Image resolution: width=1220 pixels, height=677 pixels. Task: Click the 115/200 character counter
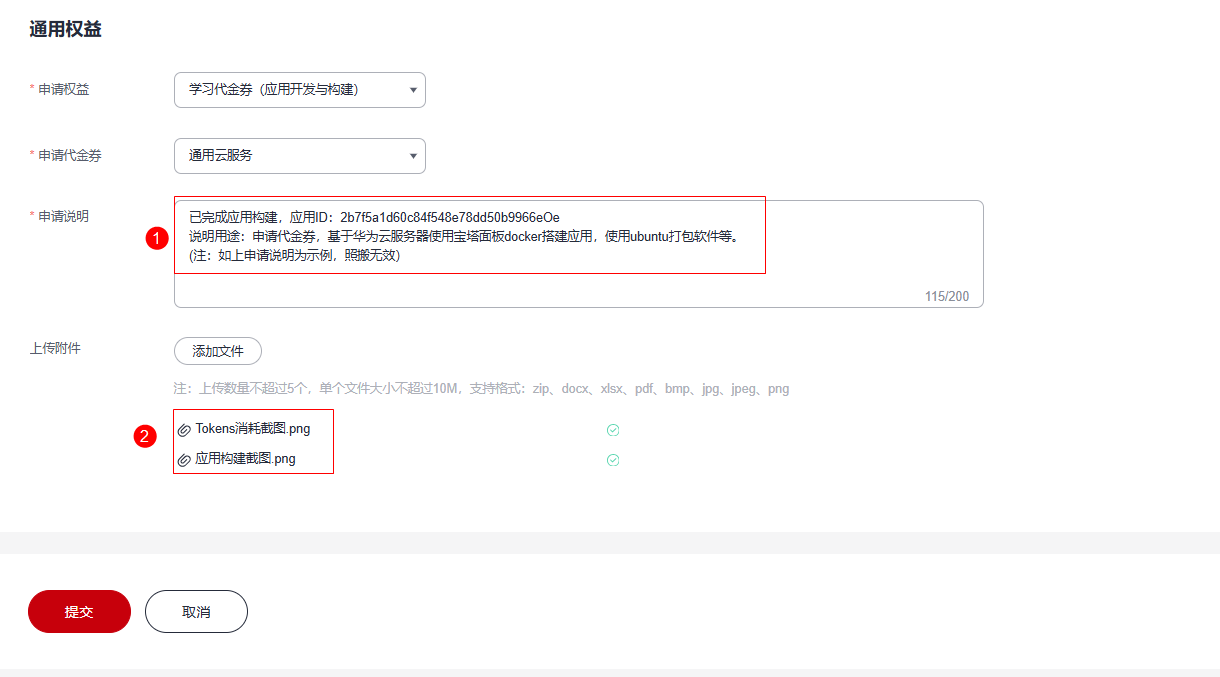point(946,297)
